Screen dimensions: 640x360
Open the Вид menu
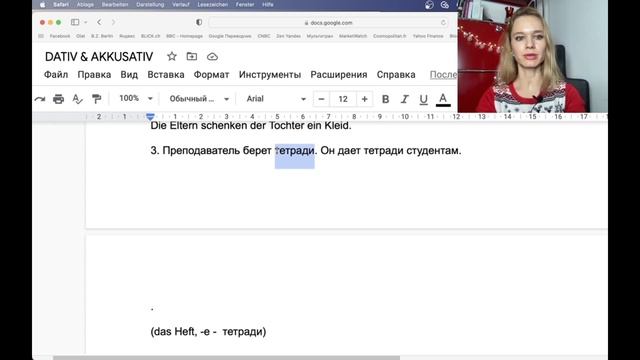[129, 75]
